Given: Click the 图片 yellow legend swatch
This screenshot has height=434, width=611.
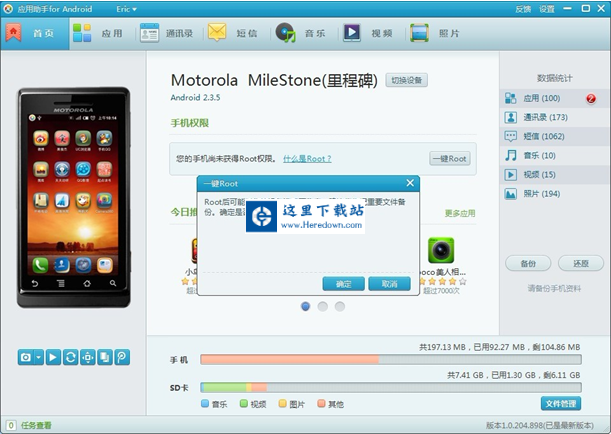Looking at the screenshot, I should pos(283,404).
